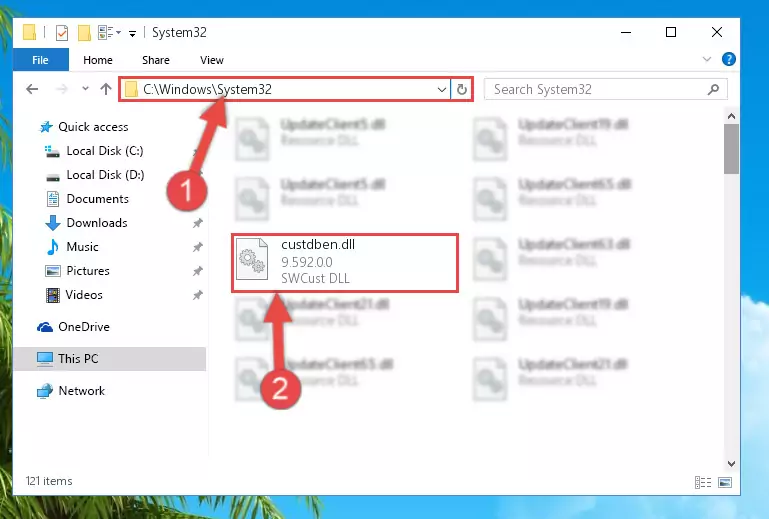This screenshot has height=519, width=769.
Task: Open the blue Help question mark icon
Action: [729, 59]
